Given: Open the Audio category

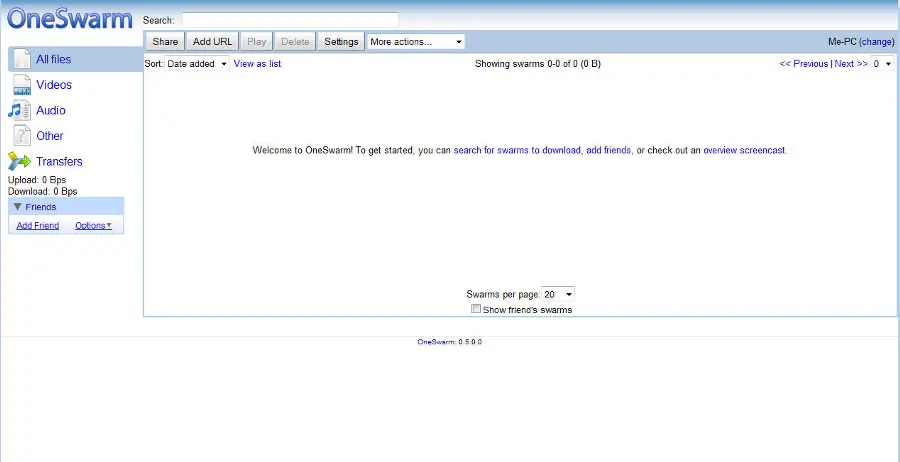Looking at the screenshot, I should coord(51,110).
